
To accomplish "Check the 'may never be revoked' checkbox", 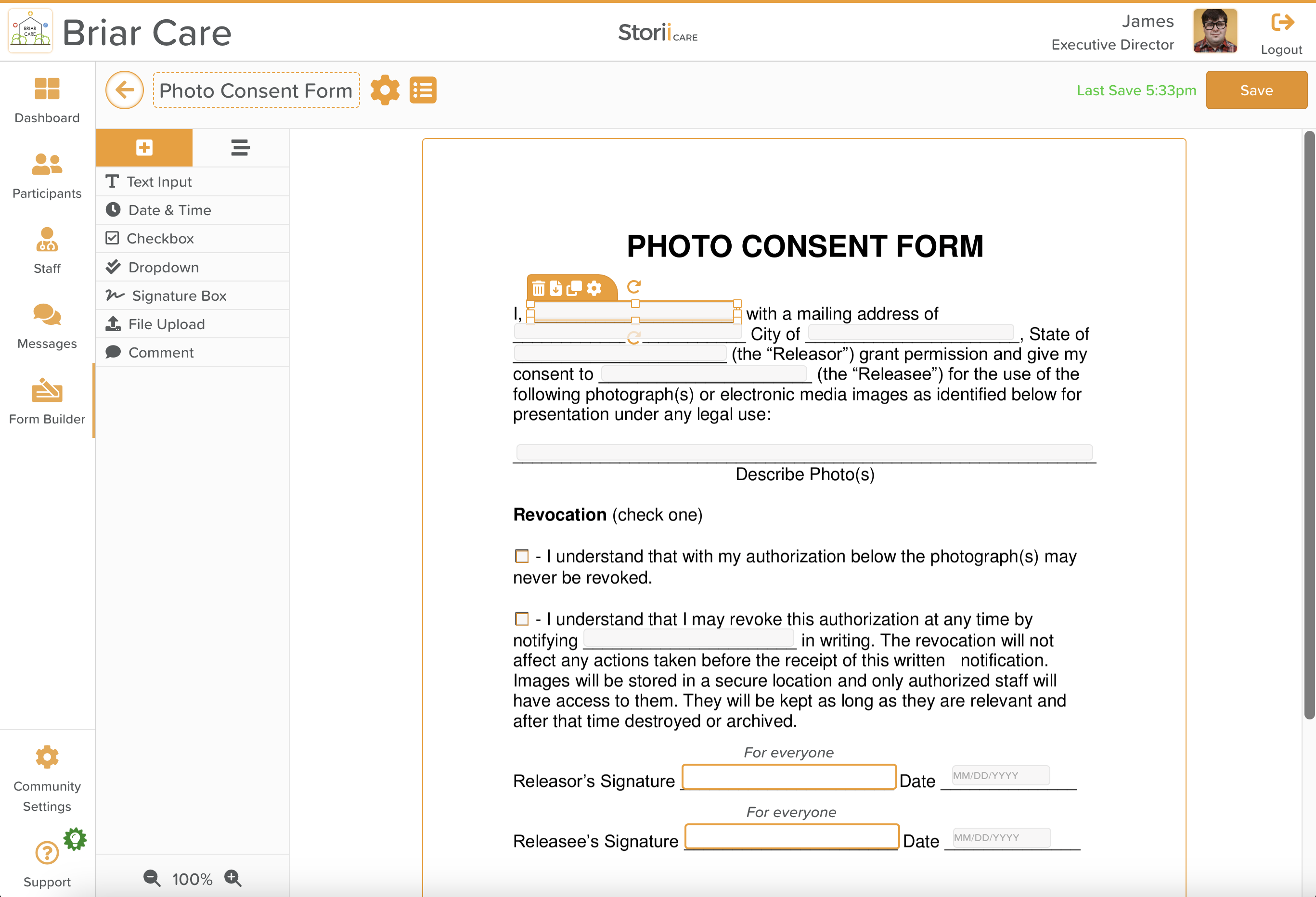I will point(522,556).
